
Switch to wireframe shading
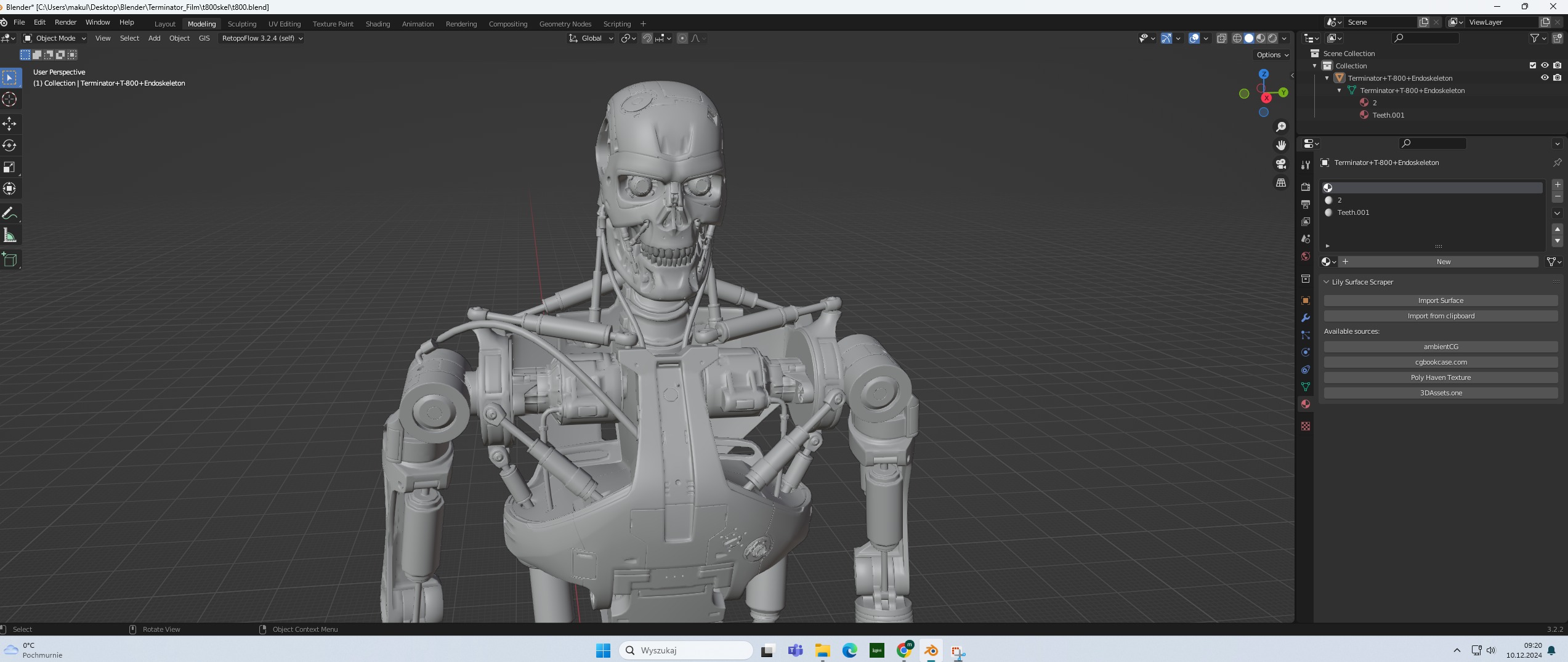pyautogui.click(x=1237, y=38)
